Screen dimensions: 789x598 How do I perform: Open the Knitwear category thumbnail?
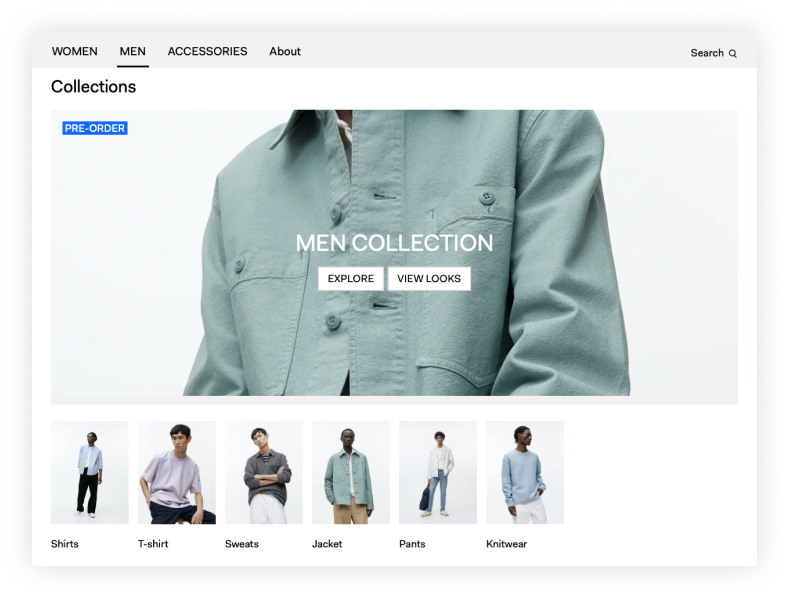click(x=525, y=473)
